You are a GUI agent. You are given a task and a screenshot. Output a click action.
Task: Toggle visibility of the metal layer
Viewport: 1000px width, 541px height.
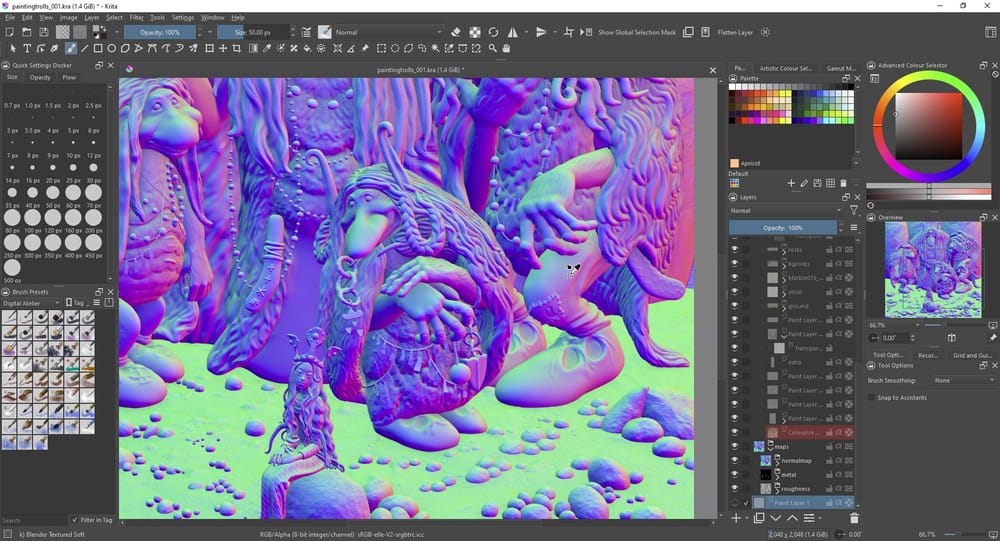[x=734, y=475]
